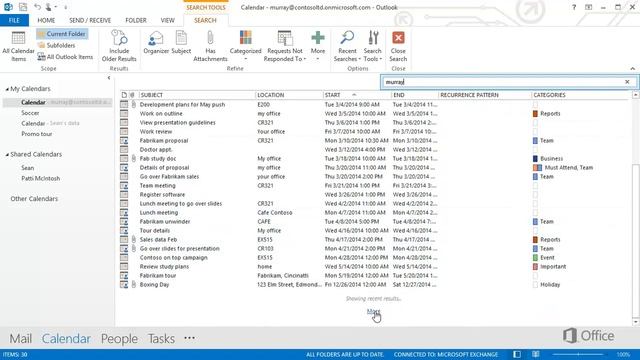Switch to Mail in navigation bar
The height and width of the screenshot is (360, 640).
click(x=20, y=338)
